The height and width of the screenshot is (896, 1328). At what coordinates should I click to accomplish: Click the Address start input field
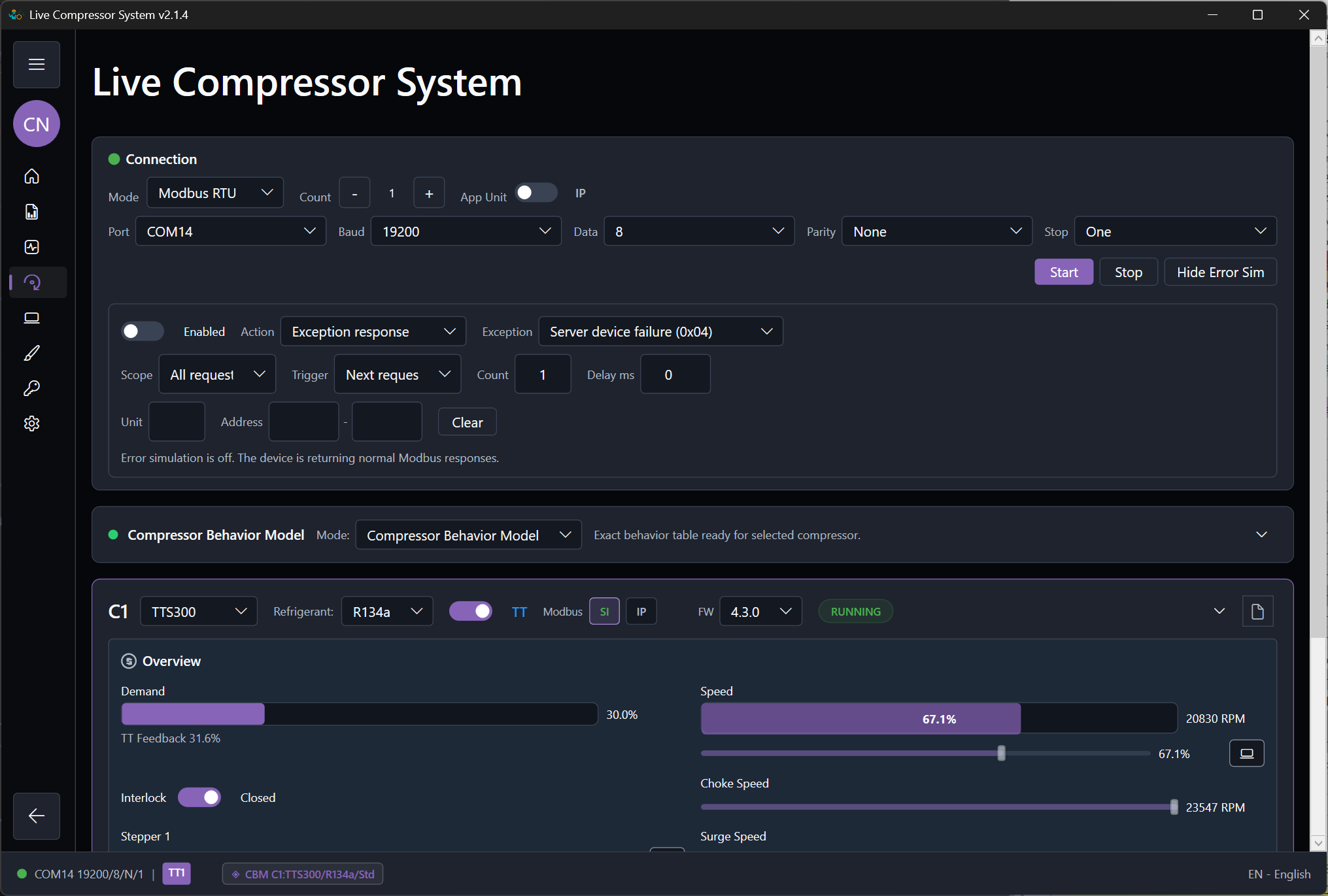click(x=304, y=422)
